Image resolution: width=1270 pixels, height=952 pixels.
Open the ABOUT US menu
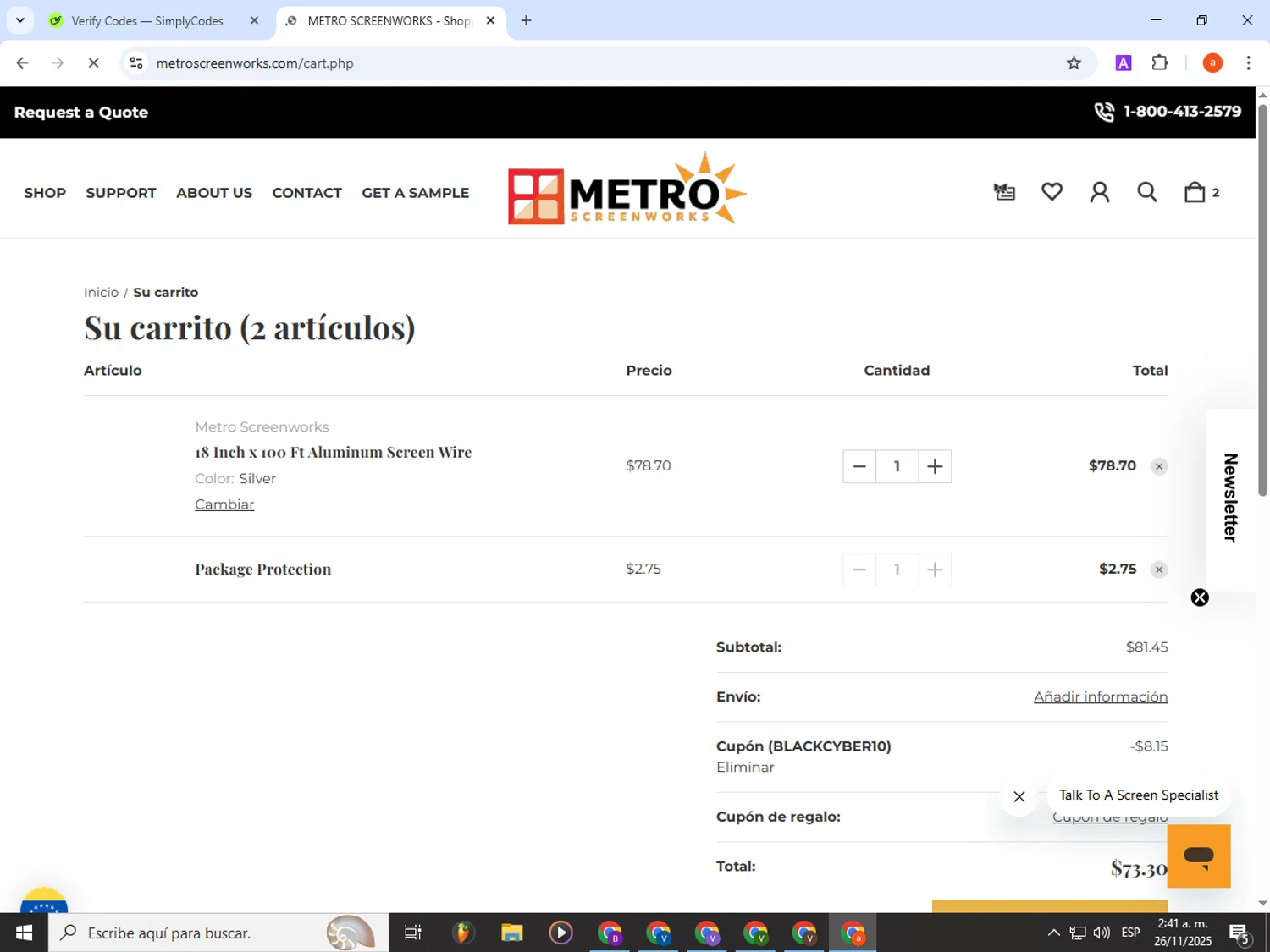(214, 193)
